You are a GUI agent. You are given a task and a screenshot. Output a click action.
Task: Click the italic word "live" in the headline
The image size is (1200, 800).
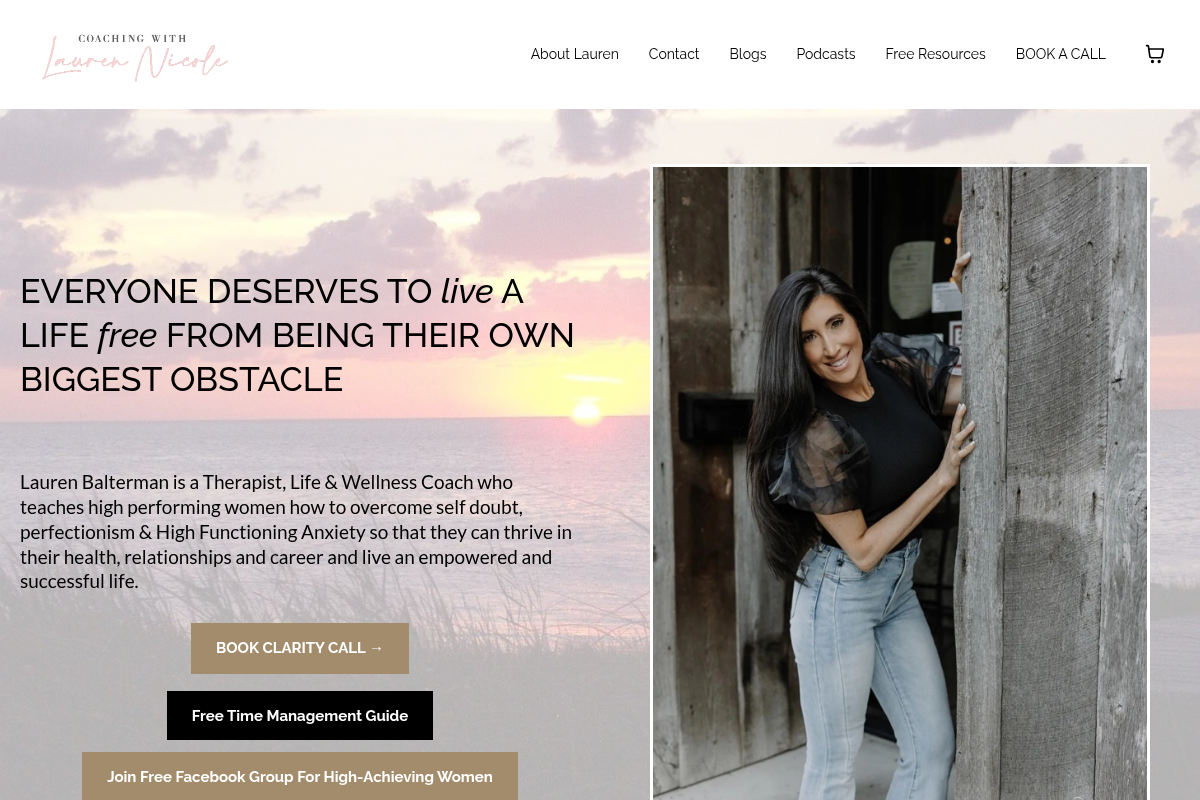[x=466, y=291]
